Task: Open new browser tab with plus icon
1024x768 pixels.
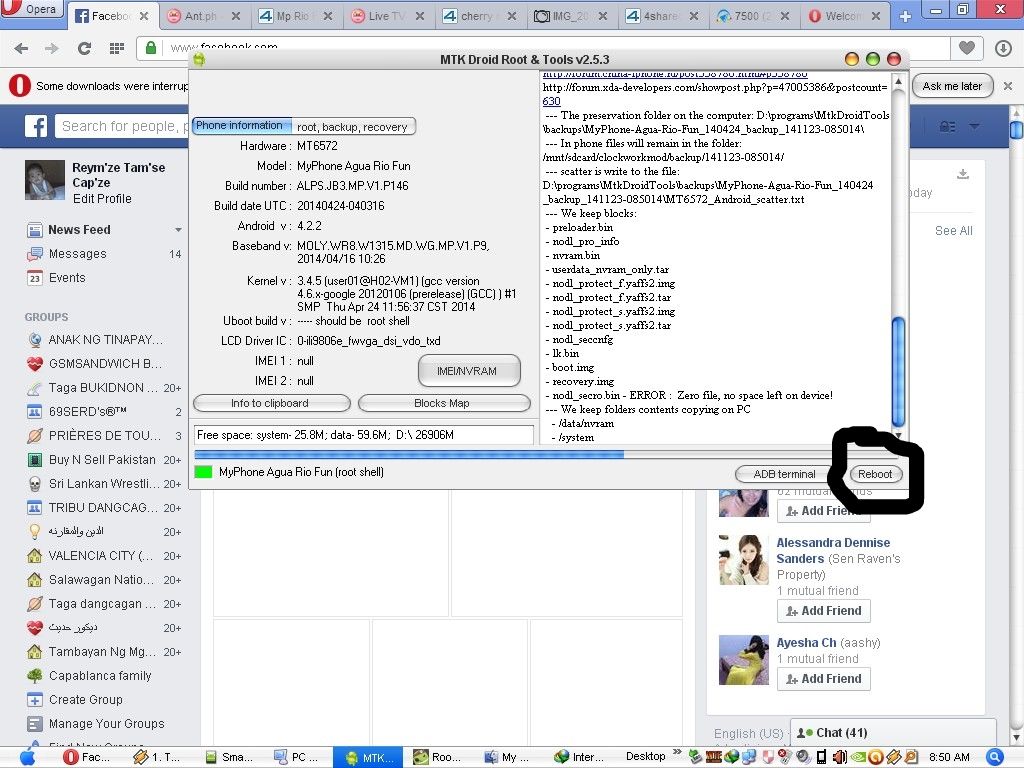Action: pos(905,16)
